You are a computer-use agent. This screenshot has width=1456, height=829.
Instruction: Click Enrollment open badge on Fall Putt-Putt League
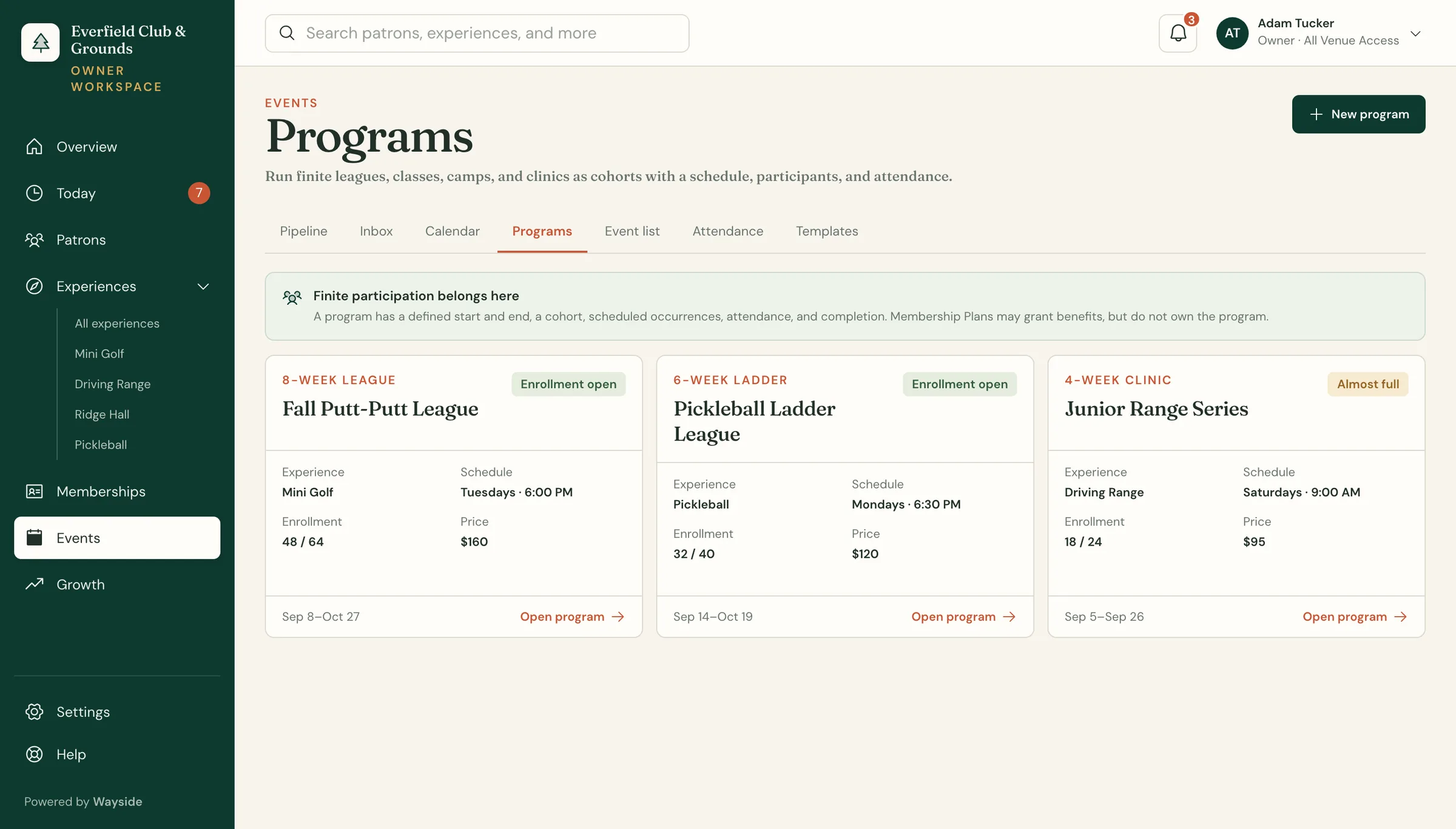(568, 384)
